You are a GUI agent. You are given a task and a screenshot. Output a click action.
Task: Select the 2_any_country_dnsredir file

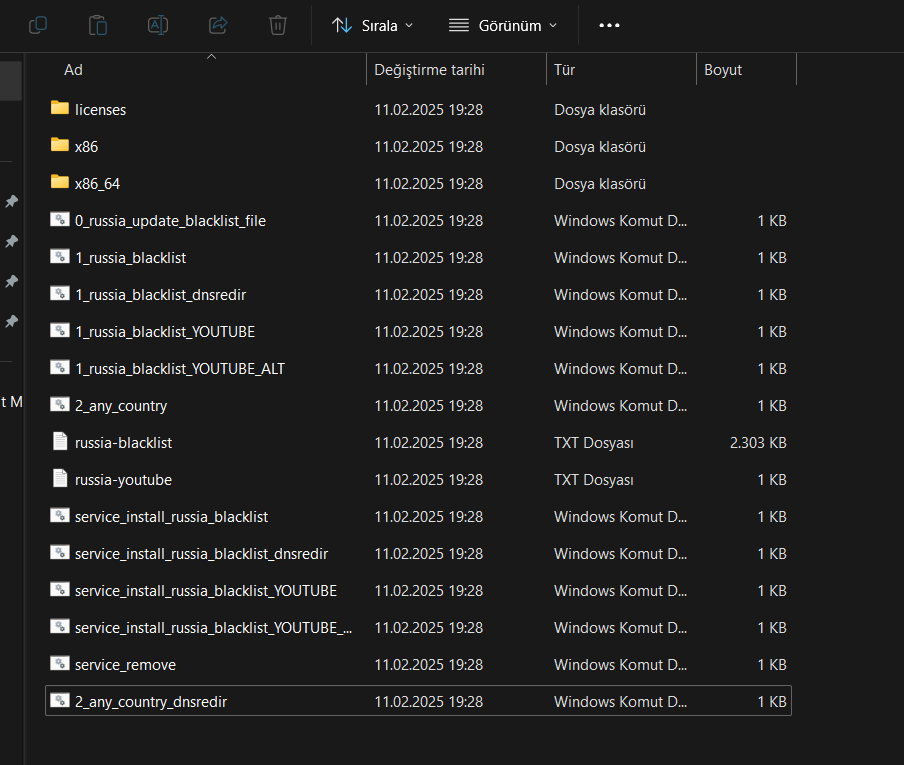pos(151,702)
